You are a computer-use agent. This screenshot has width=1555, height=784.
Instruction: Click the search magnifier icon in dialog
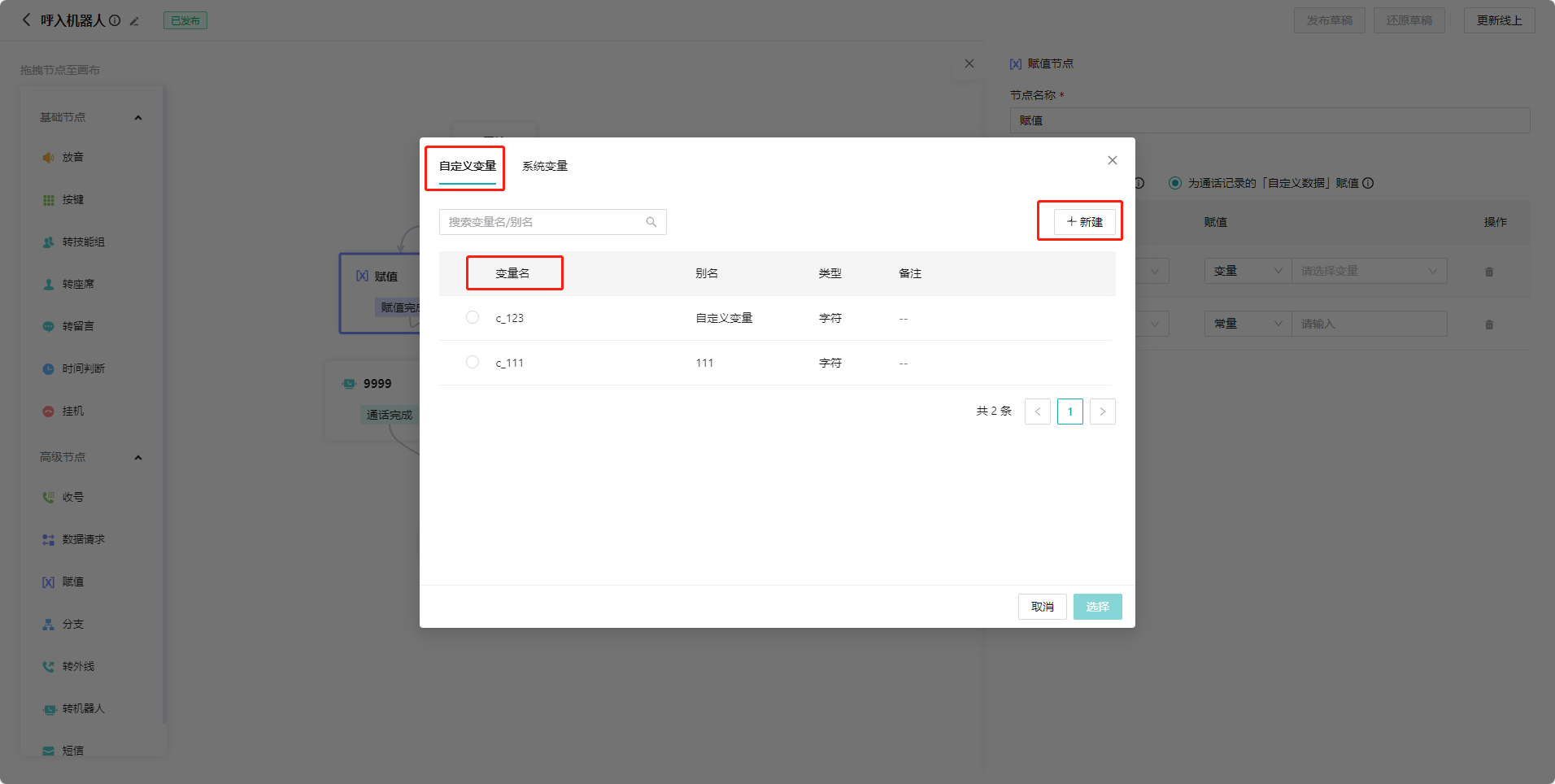pyautogui.click(x=651, y=222)
